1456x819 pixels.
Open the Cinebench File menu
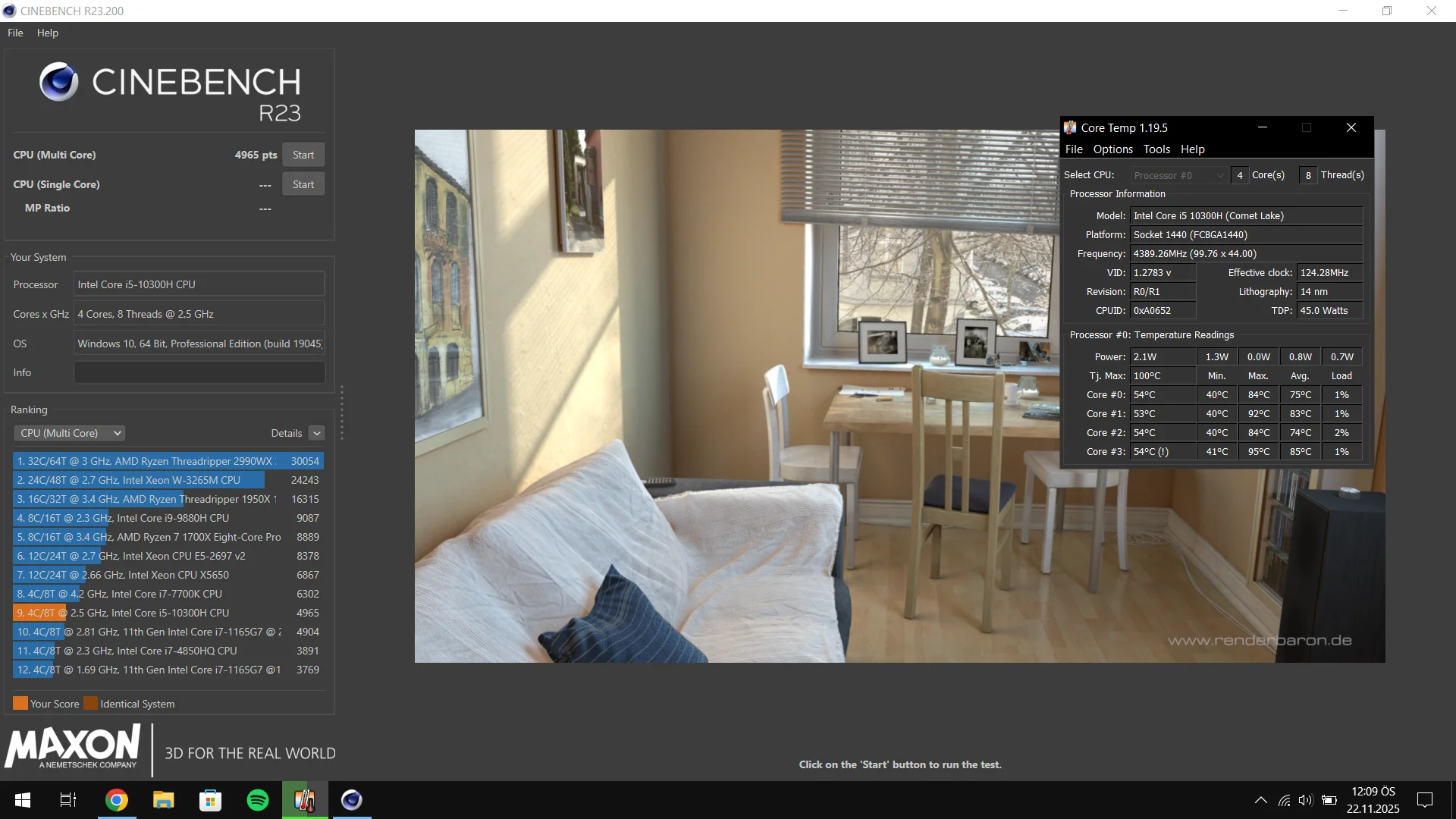[15, 33]
